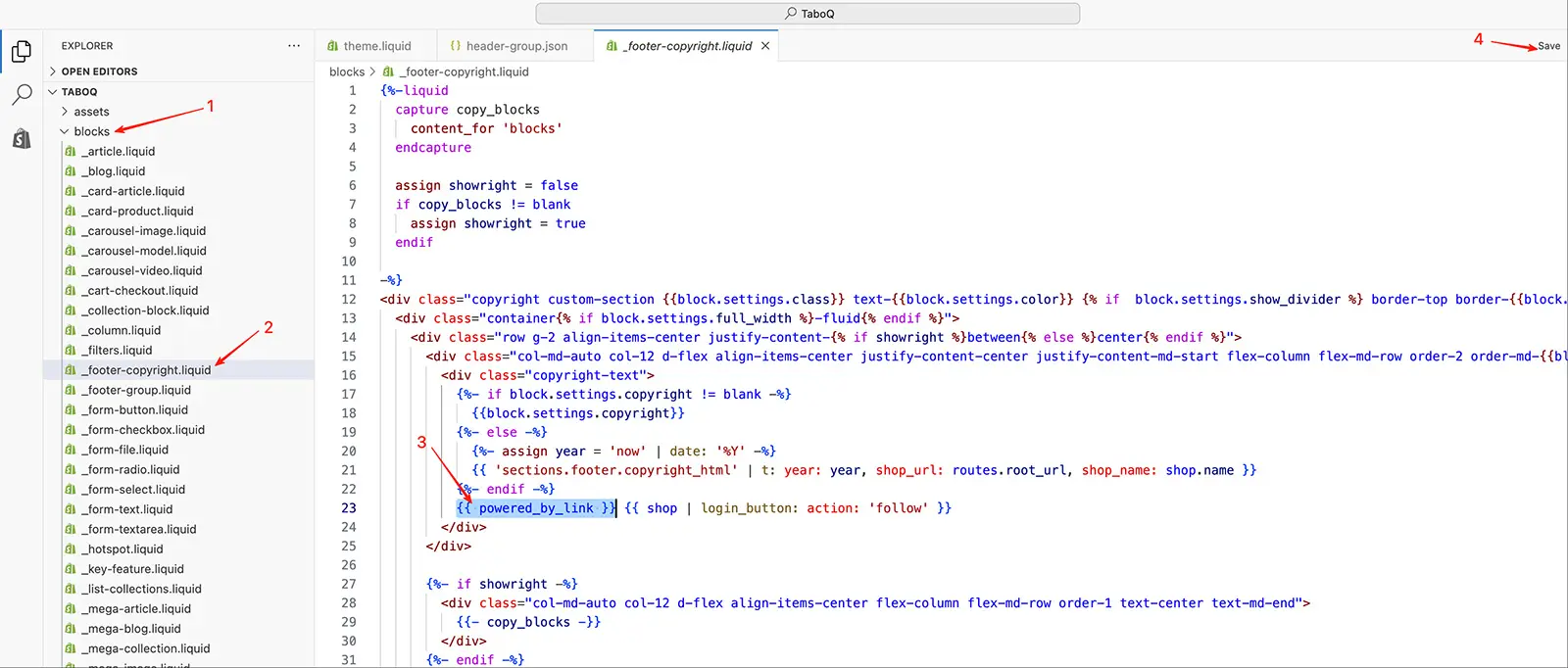Open _cart-checkout.liquid file
Screen dimensions: 1568x668
pyautogui.click(x=140, y=291)
